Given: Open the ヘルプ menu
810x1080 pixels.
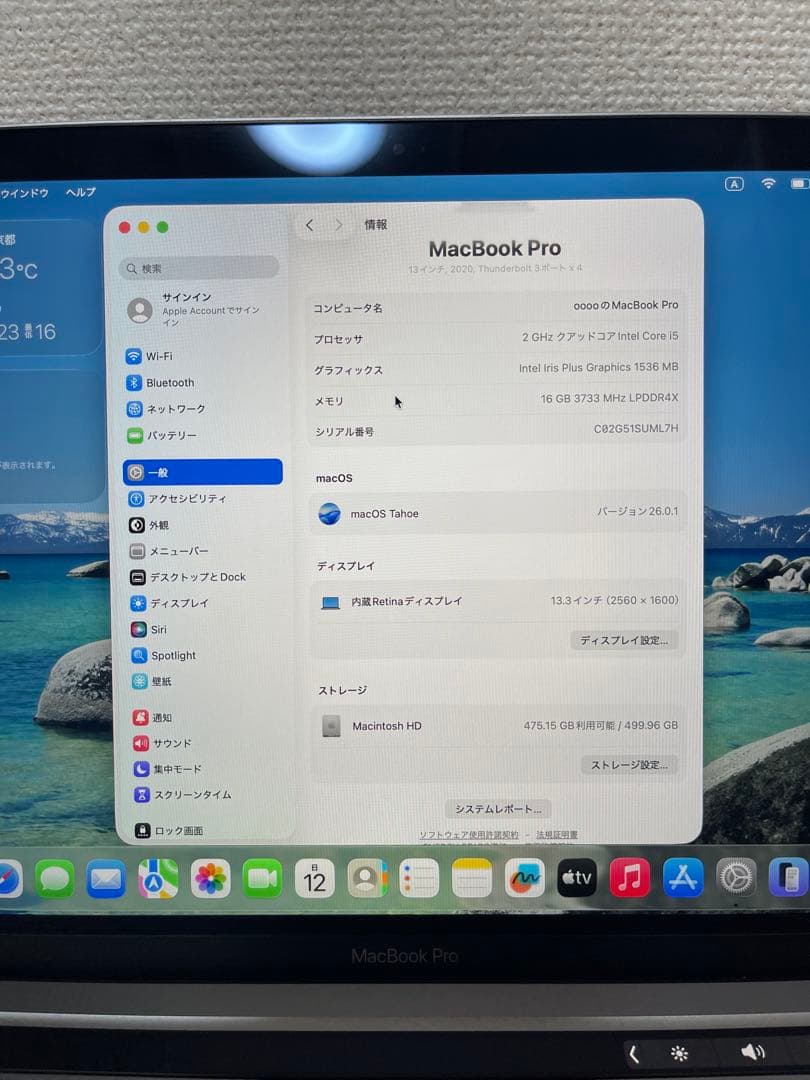Looking at the screenshot, I should point(81,192).
